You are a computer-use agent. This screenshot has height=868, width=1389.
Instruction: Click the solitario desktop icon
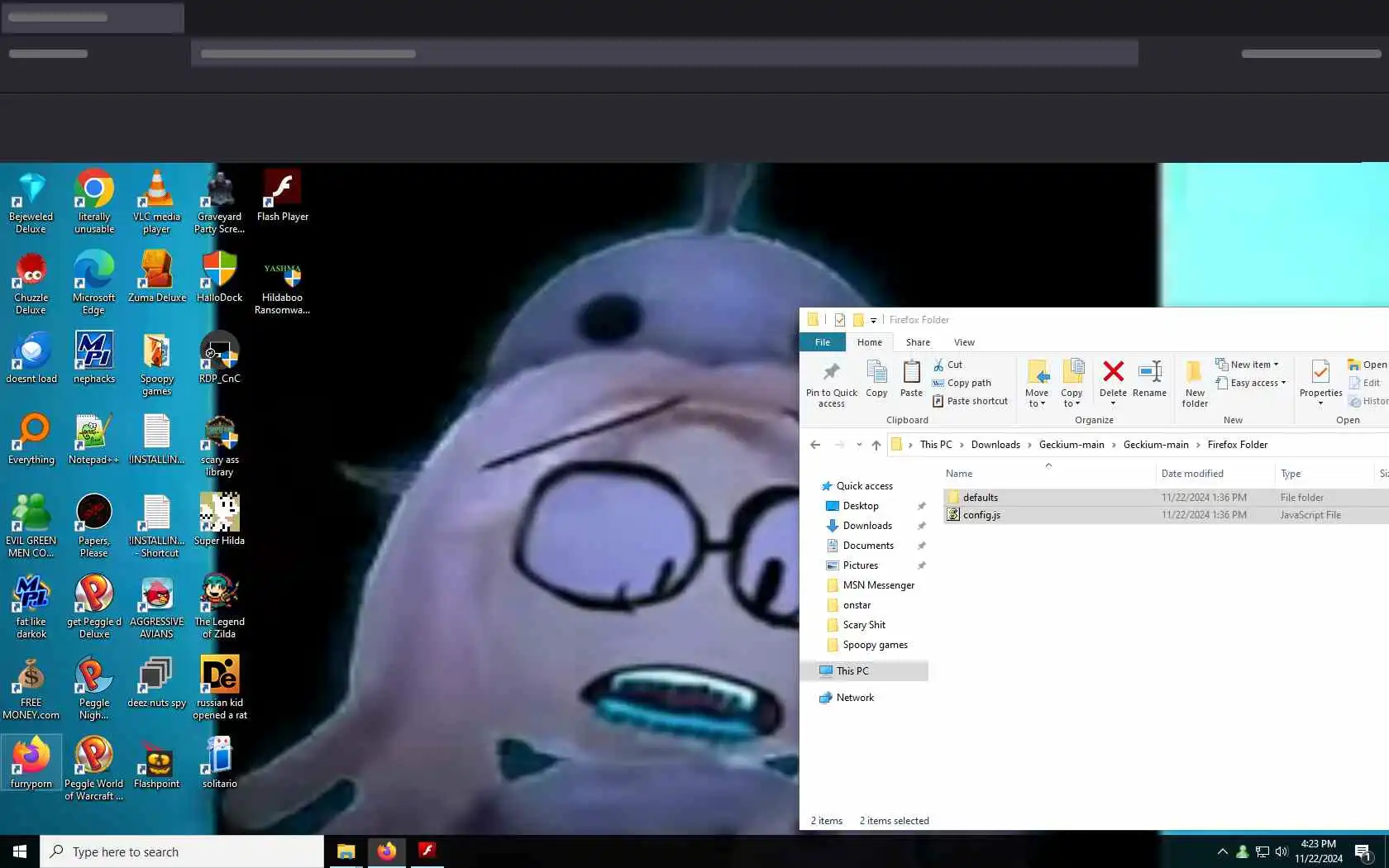point(220,764)
